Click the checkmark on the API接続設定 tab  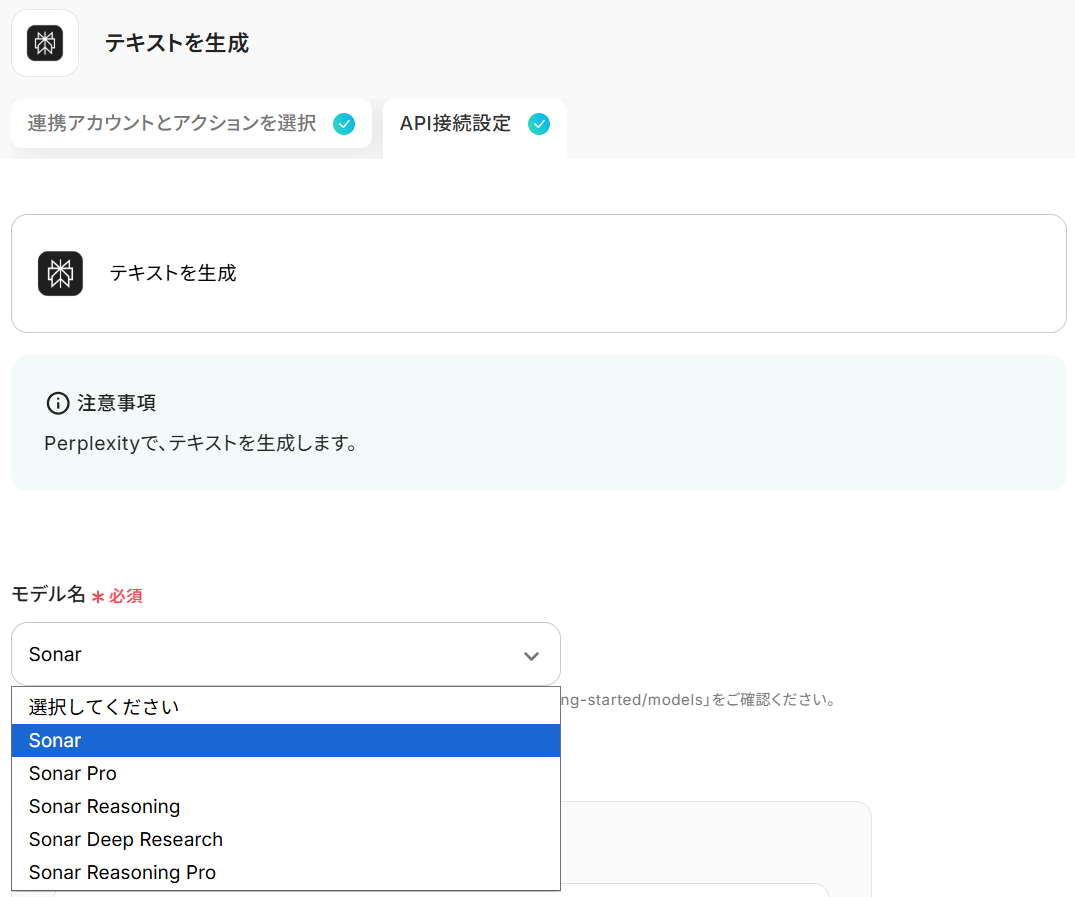click(x=539, y=124)
